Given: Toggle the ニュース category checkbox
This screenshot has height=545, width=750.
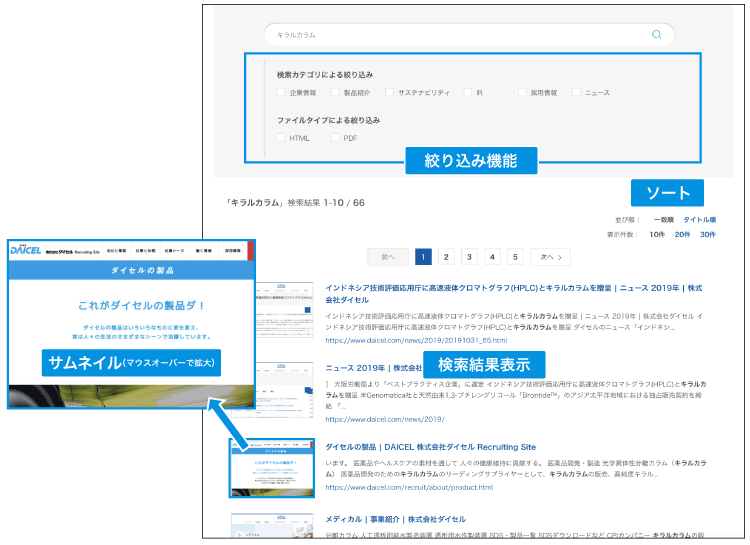Looking at the screenshot, I should (576, 92).
